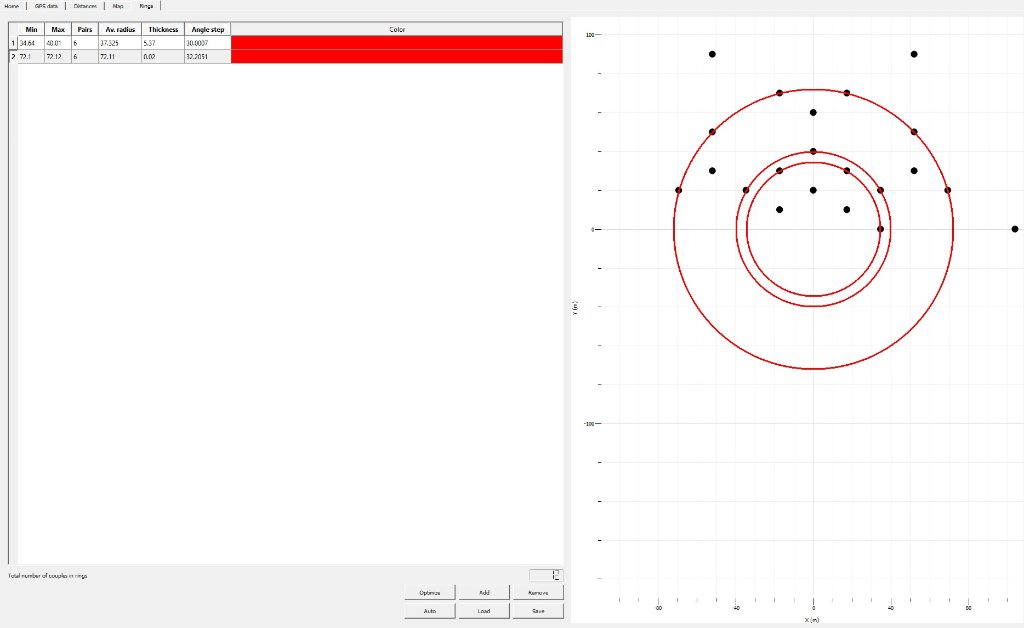Click the red color cell of ring 2
This screenshot has height=628, width=1024.
(396, 57)
